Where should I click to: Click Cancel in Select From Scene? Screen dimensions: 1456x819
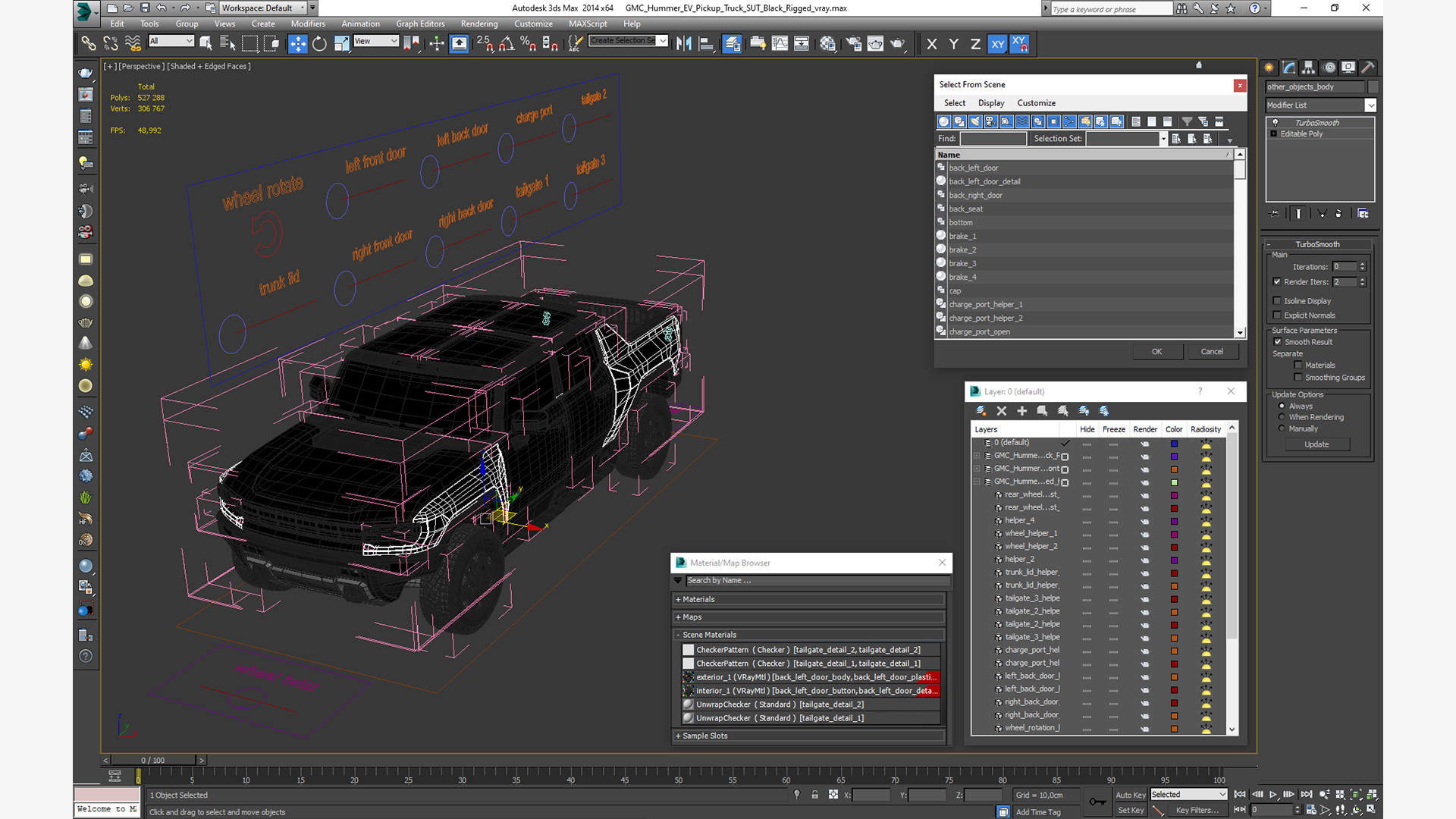pos(1212,351)
